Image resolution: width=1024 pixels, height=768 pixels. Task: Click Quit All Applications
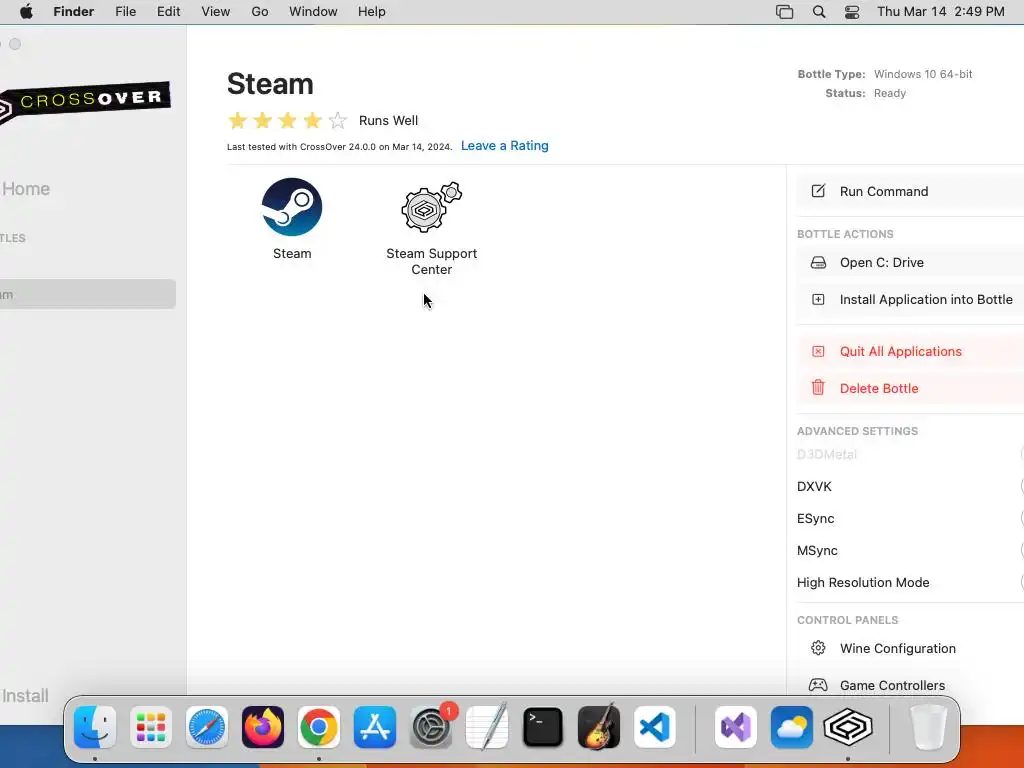pos(910,351)
